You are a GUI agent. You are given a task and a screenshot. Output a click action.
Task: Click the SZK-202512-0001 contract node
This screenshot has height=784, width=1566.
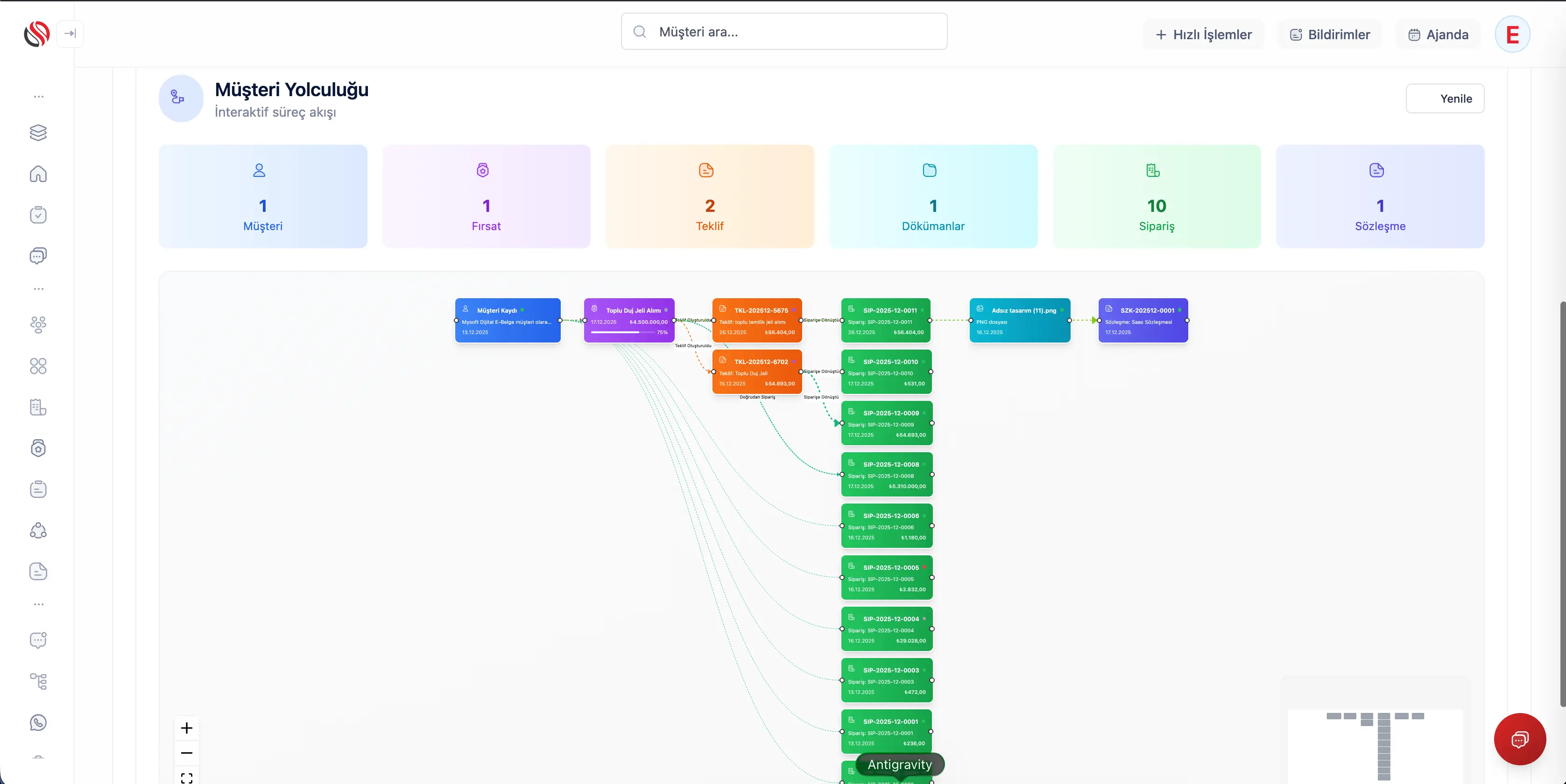[1142, 320]
